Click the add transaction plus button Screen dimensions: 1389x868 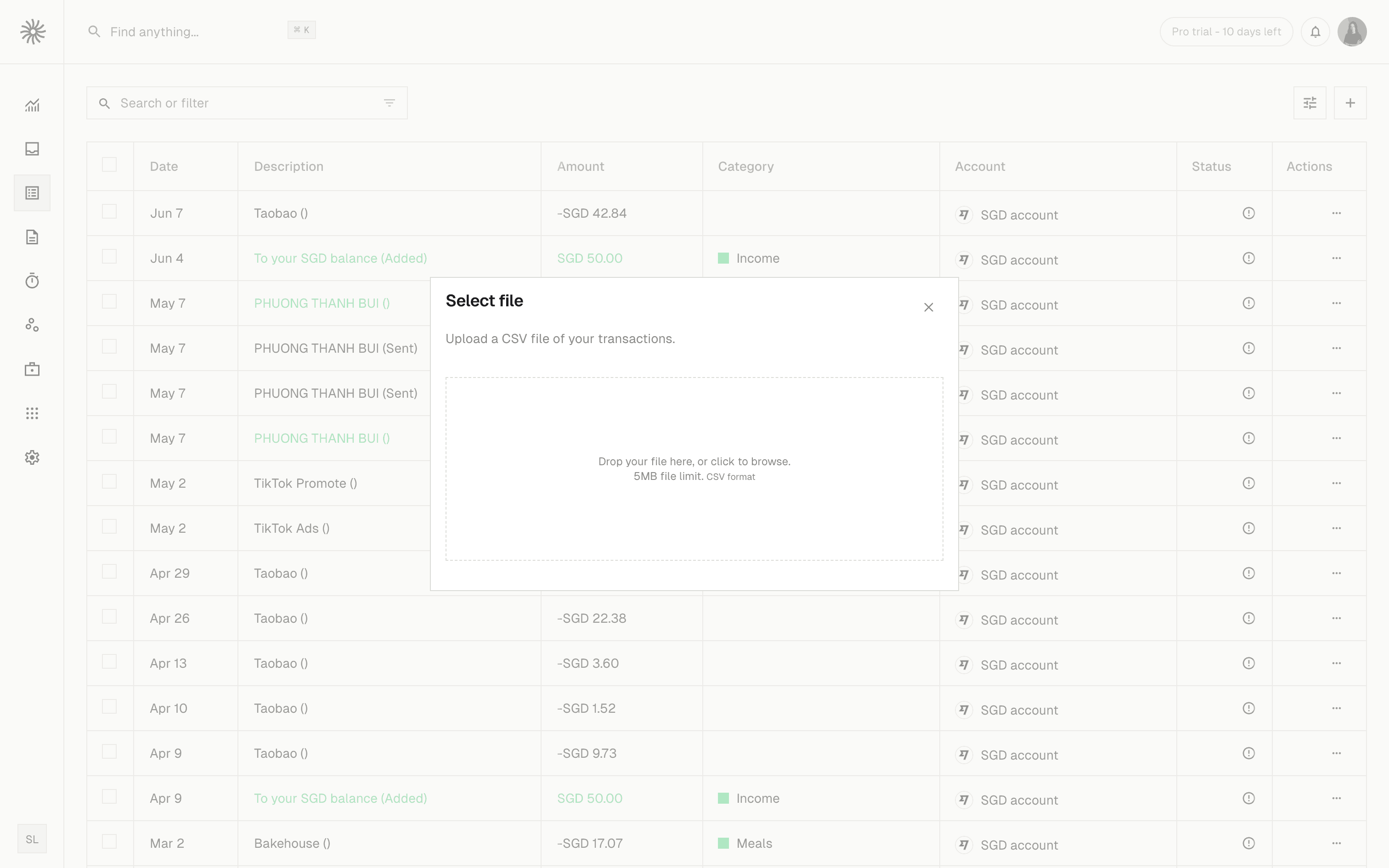[x=1350, y=103]
